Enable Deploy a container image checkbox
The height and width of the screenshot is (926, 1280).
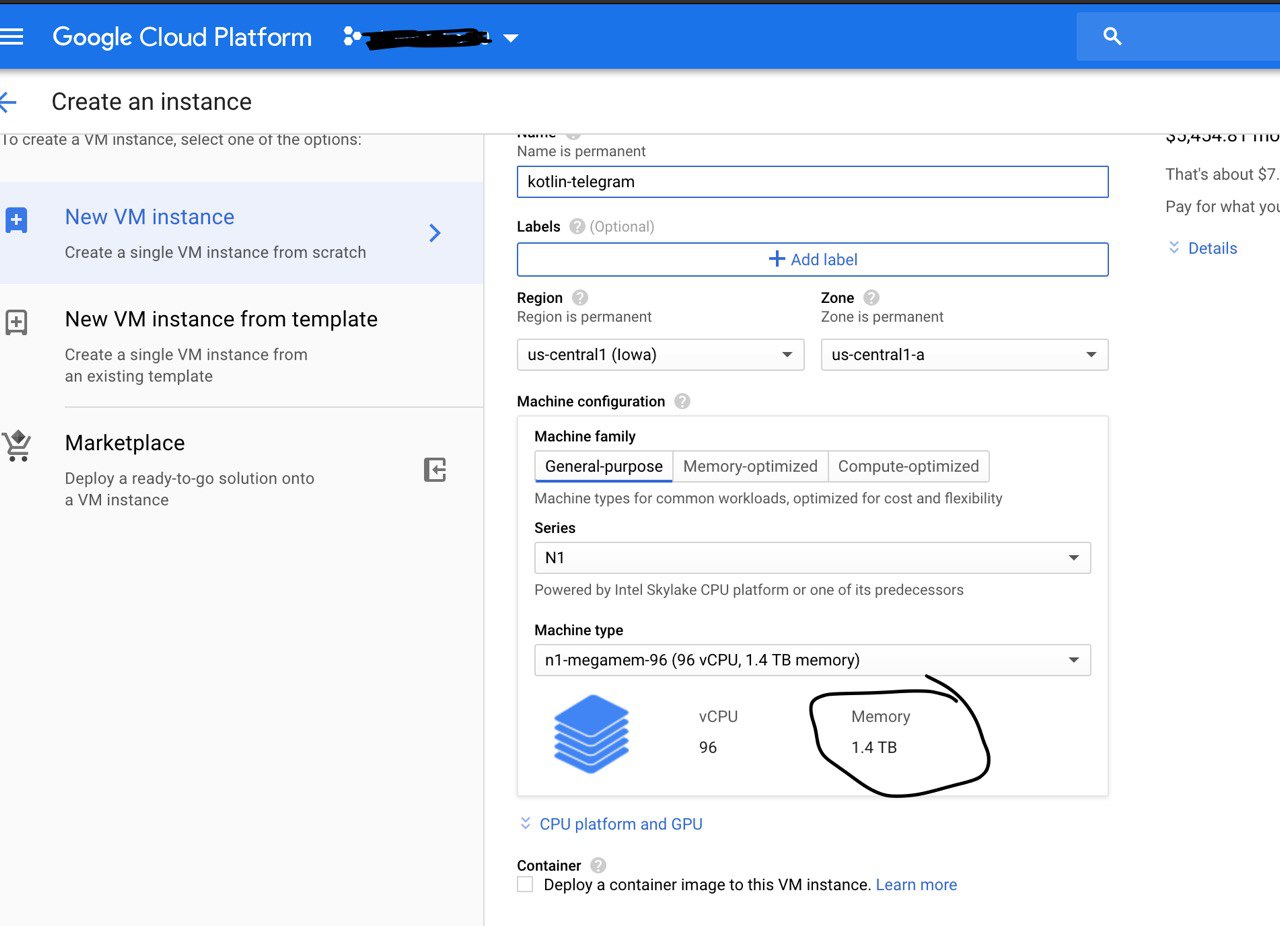click(x=525, y=885)
